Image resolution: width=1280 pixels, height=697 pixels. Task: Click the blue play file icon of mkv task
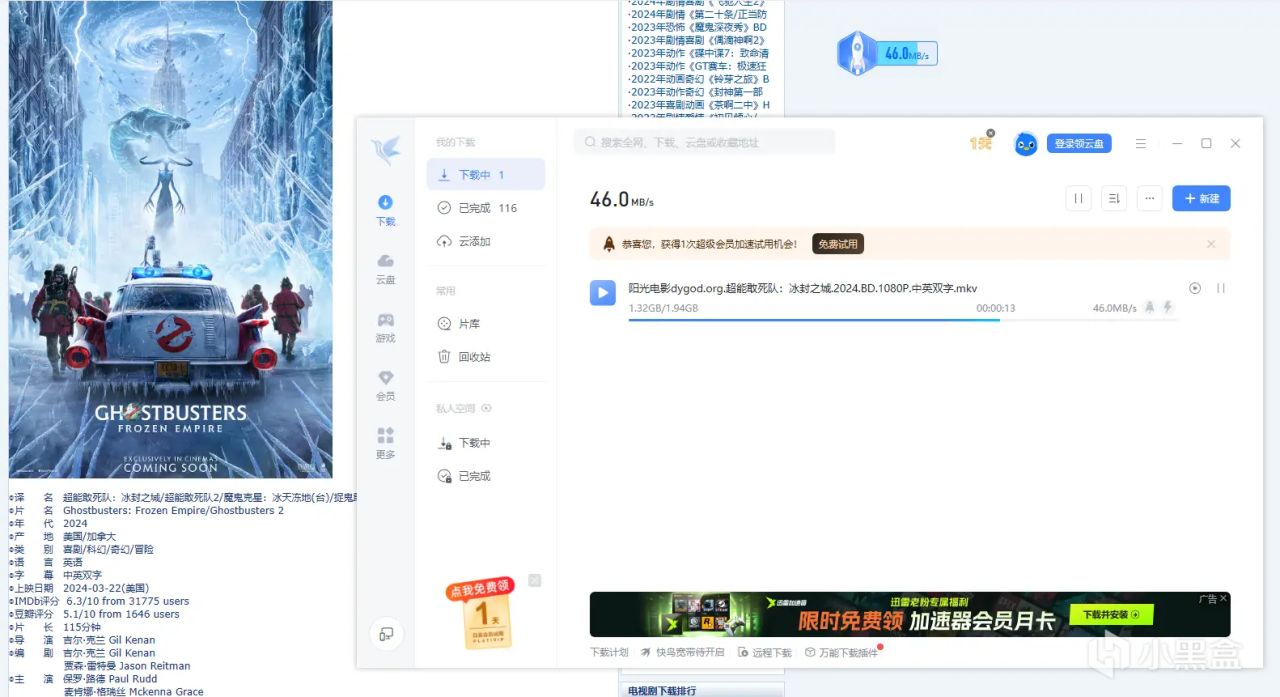[602, 293]
